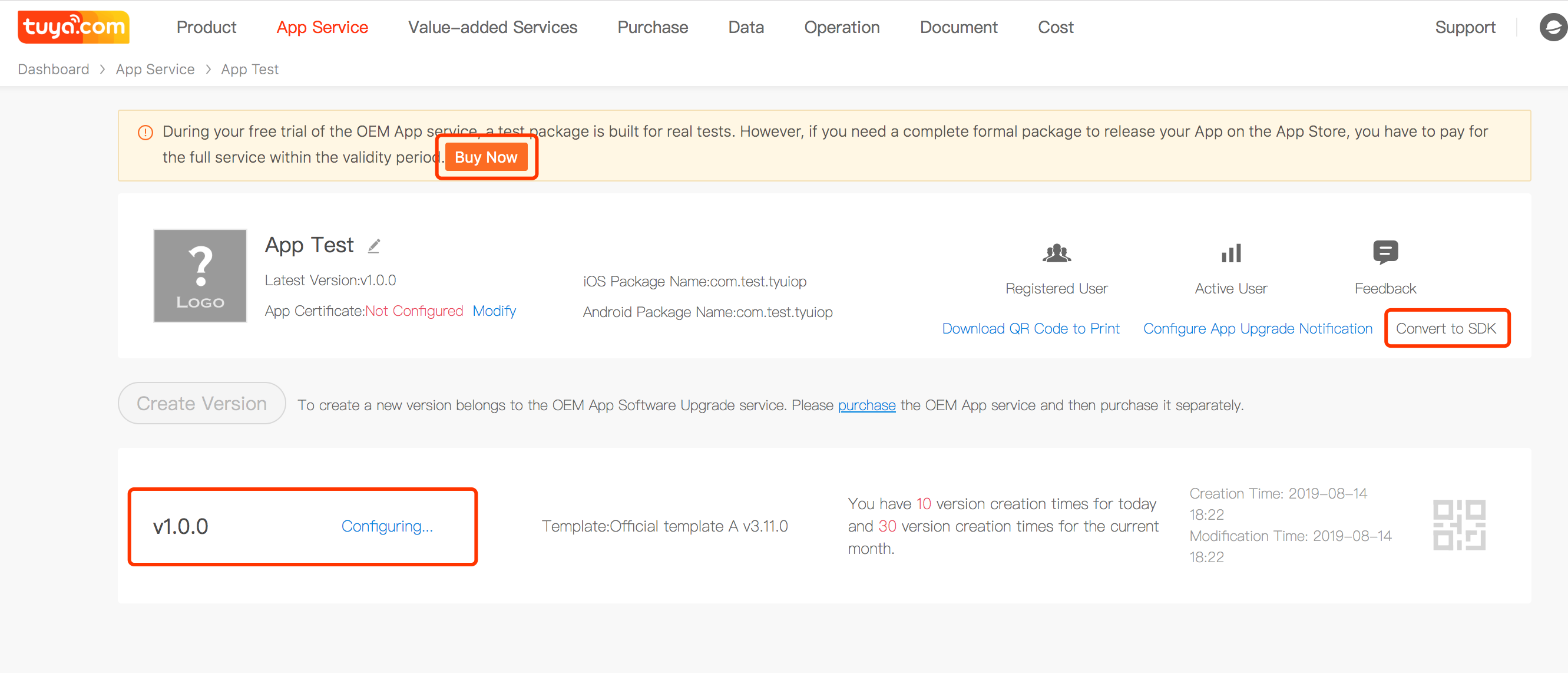Open Configure App Upgrade Notification
This screenshot has height=673, width=1568.
pos(1258,329)
